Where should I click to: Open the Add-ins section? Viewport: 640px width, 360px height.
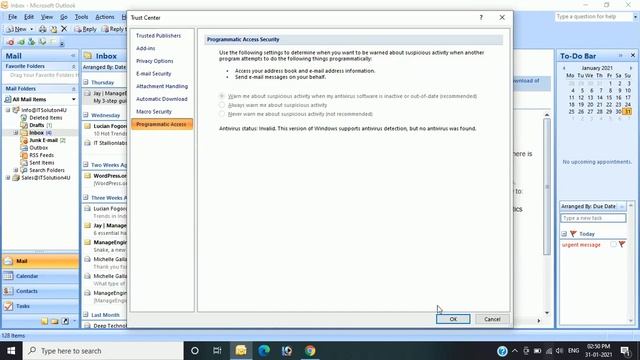(x=146, y=48)
